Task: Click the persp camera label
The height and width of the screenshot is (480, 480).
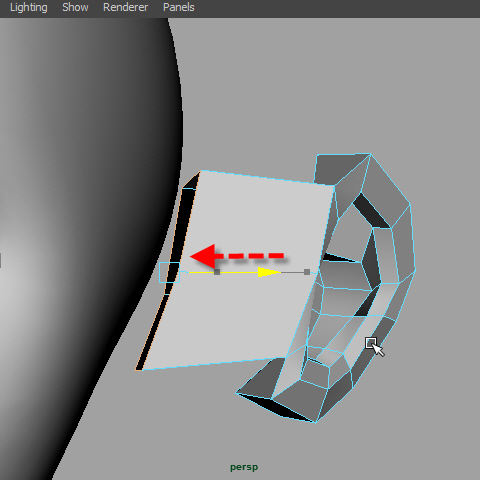Action: [244, 468]
